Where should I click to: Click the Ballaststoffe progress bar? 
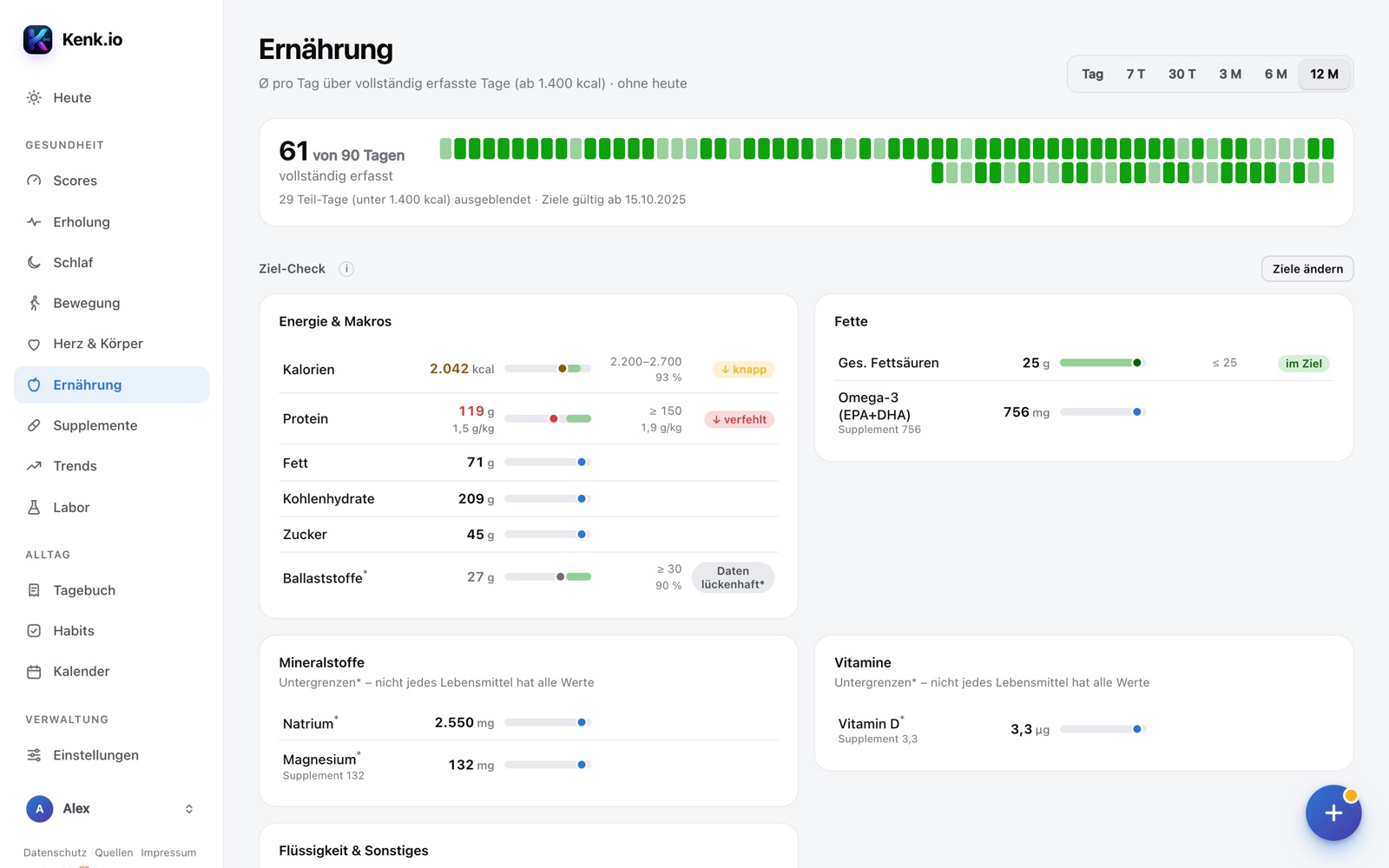(548, 577)
